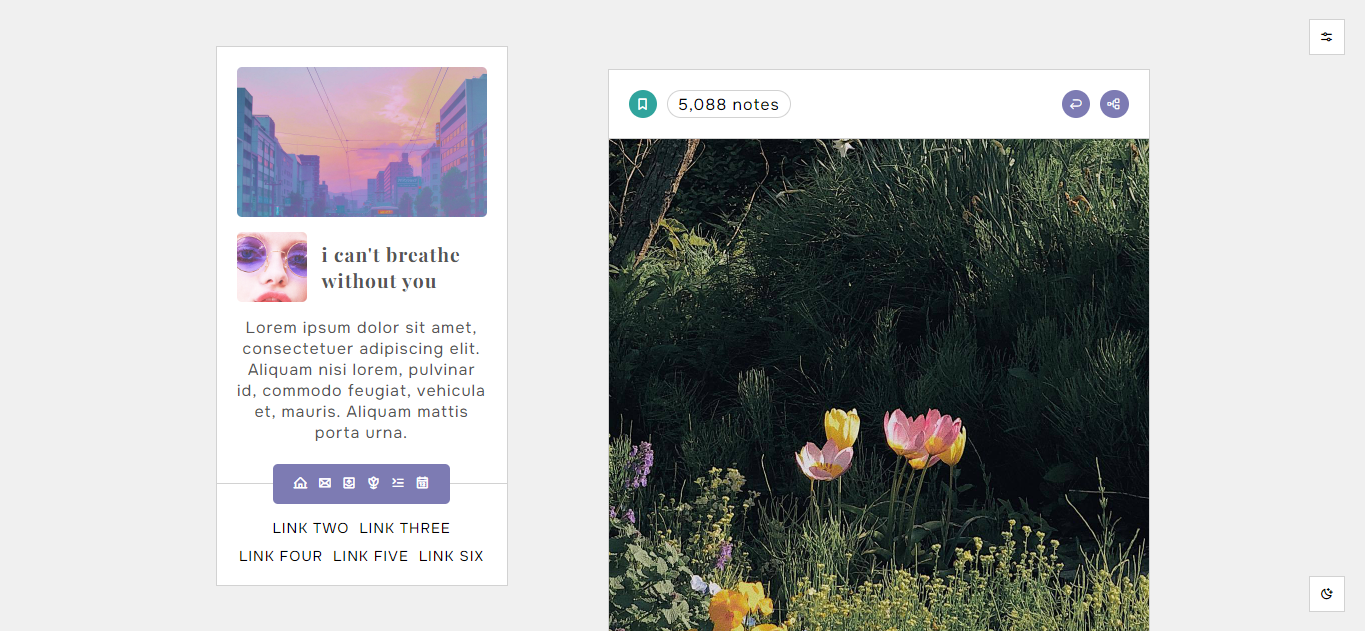Click the home icon in purple navbar
This screenshot has height=631, width=1365.
pyautogui.click(x=300, y=483)
